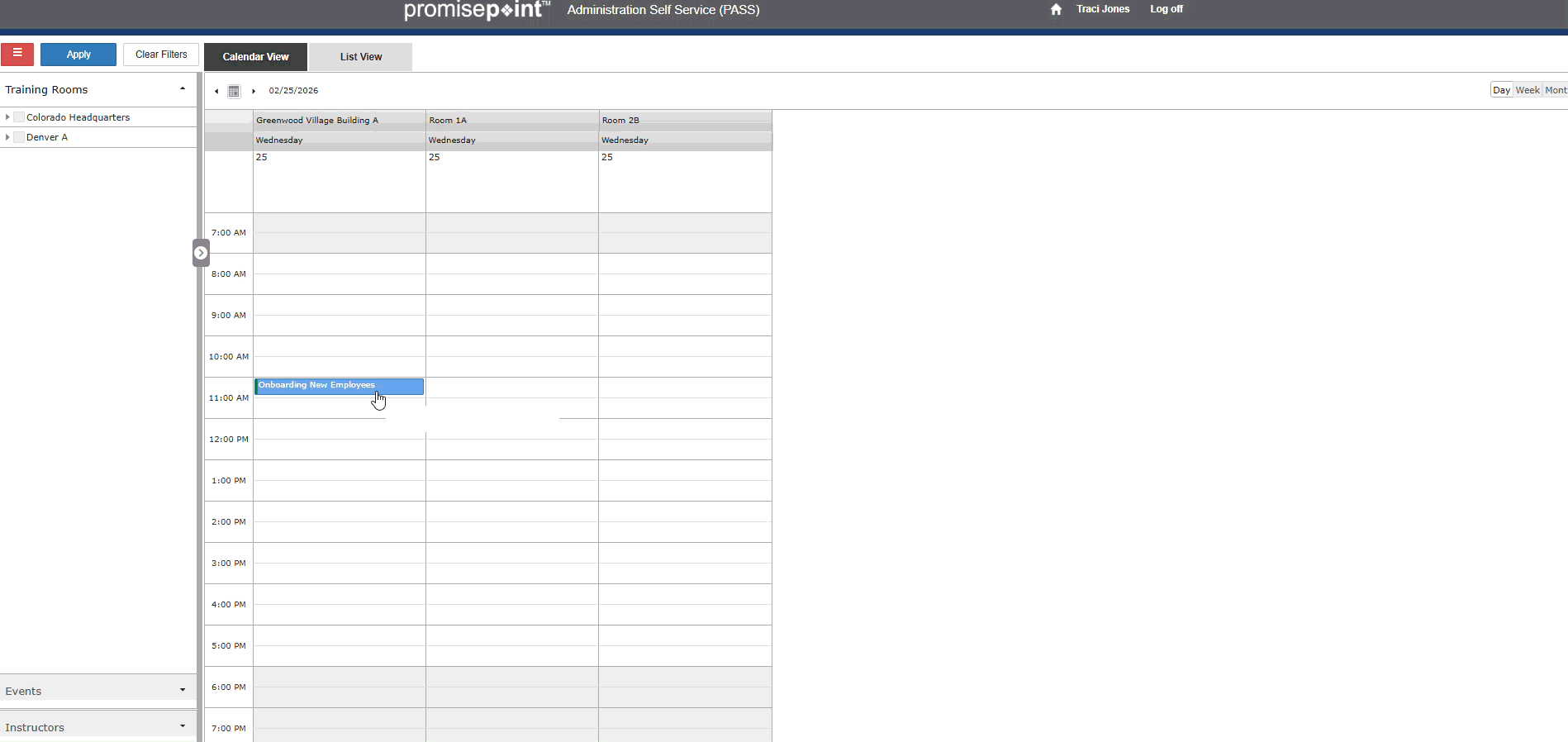This screenshot has width=1568, height=742.
Task: Click the Clear Filters button
Action: [x=161, y=55]
